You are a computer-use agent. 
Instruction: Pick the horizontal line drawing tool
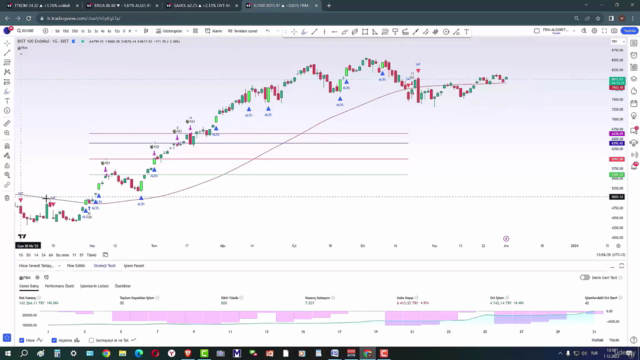point(334,32)
